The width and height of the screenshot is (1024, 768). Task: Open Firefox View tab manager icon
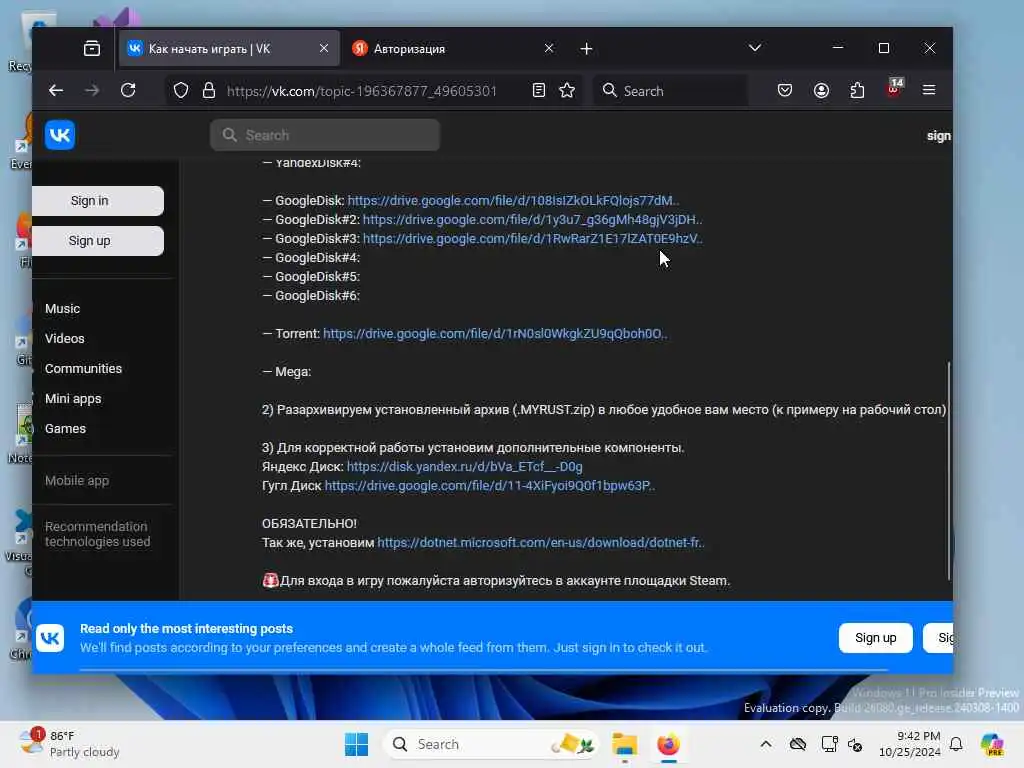(92, 48)
